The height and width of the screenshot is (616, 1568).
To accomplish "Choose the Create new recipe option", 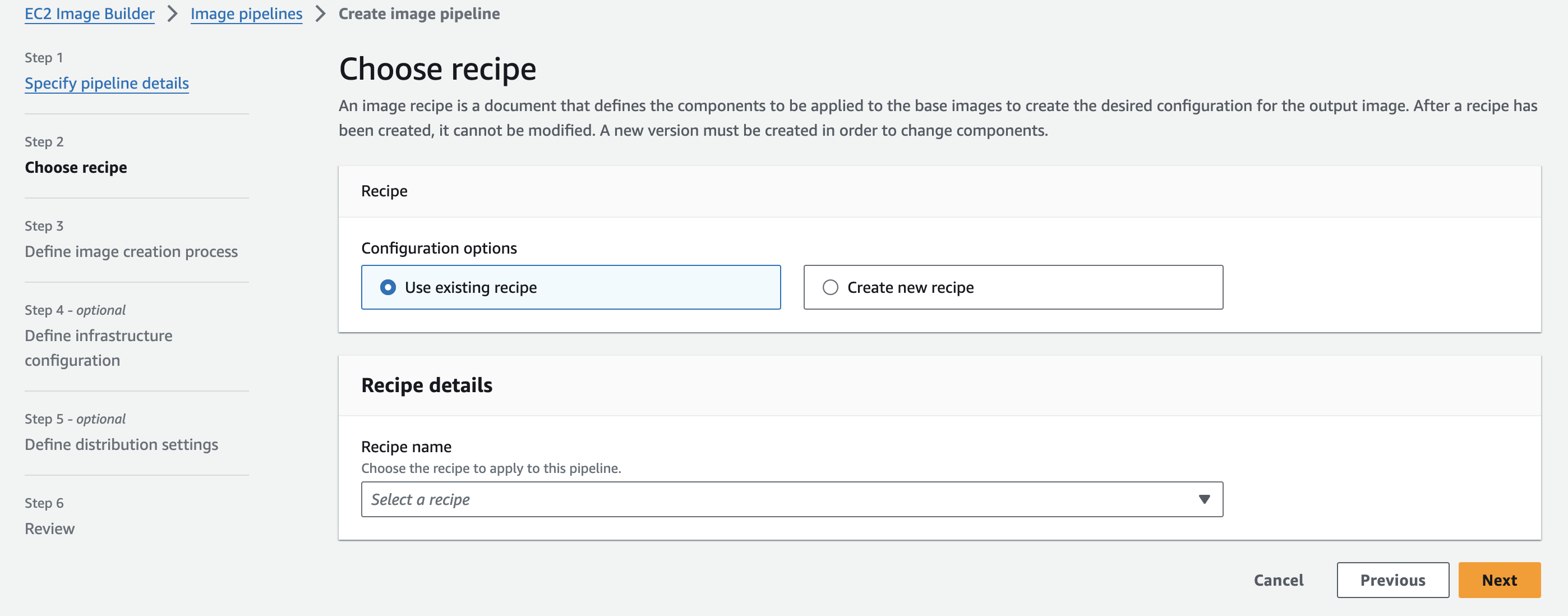I will 830,287.
